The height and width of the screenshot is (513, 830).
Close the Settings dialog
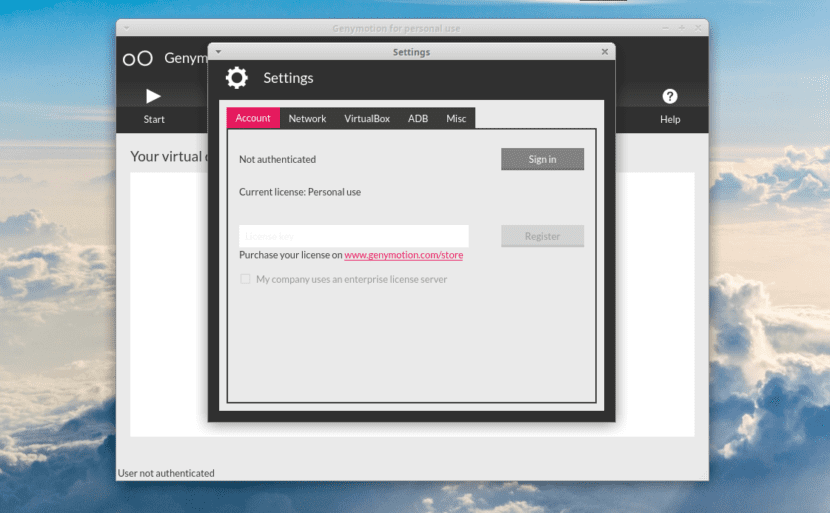coord(605,52)
